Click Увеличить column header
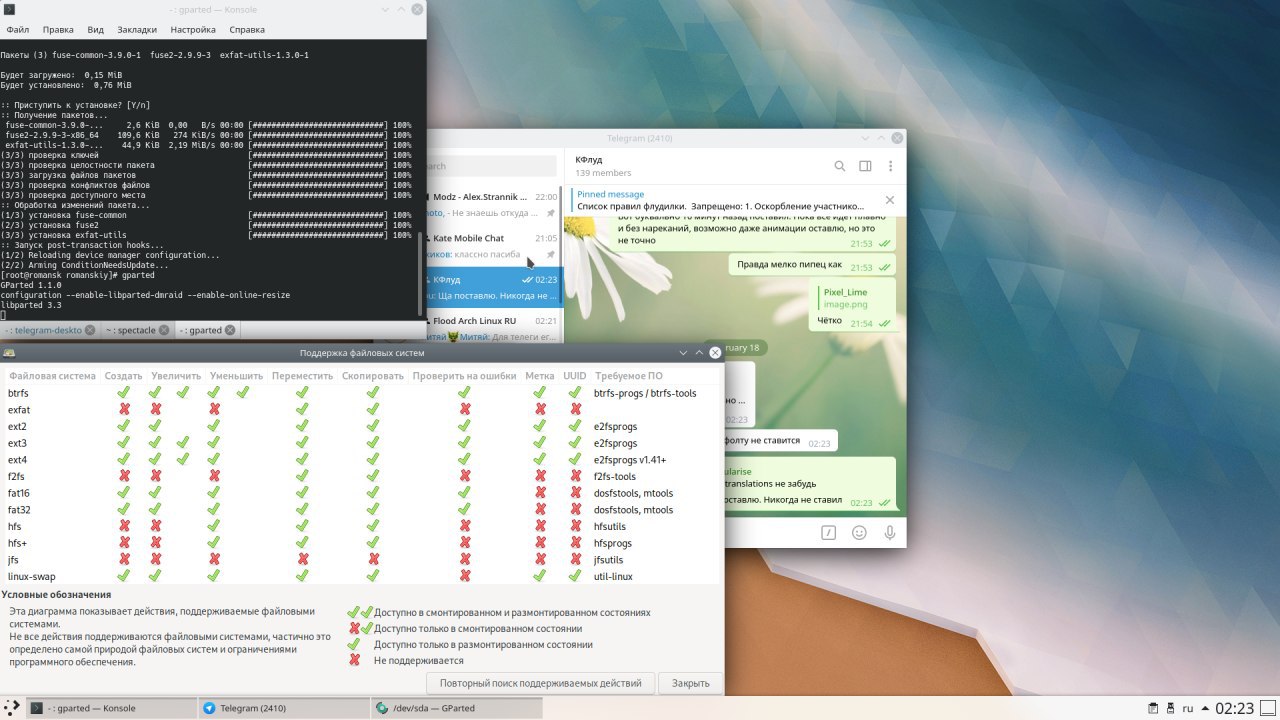This screenshot has width=1280, height=720. point(176,376)
